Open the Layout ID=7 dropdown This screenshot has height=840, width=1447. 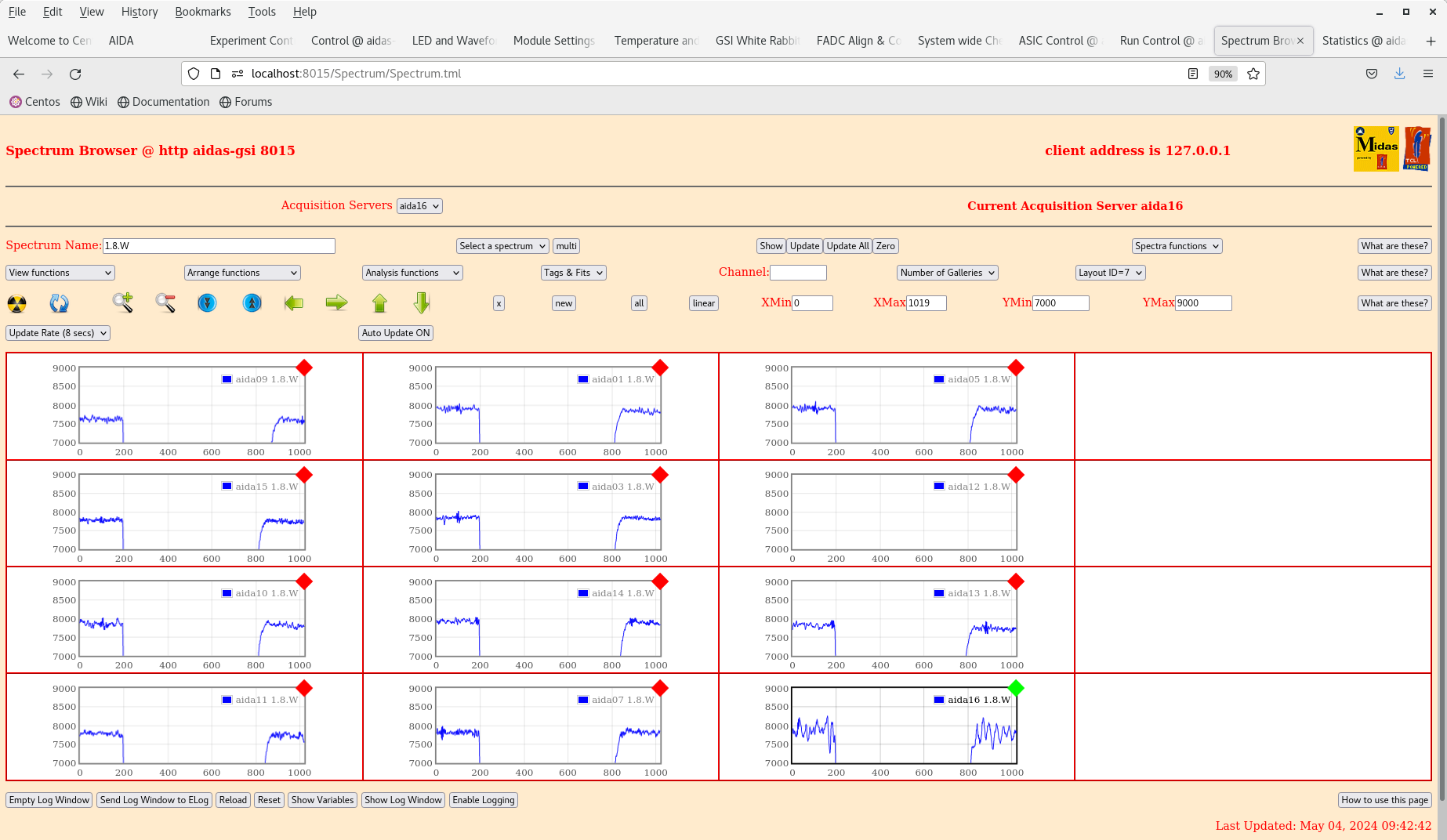point(1111,273)
